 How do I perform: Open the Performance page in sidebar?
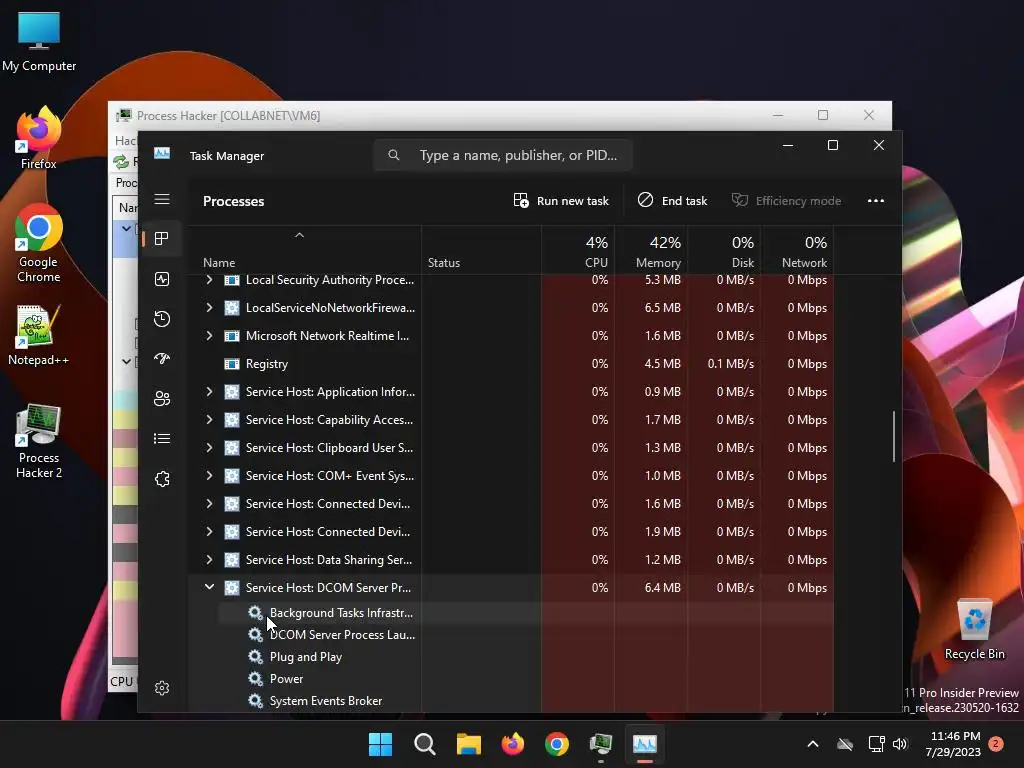pyautogui.click(x=162, y=279)
